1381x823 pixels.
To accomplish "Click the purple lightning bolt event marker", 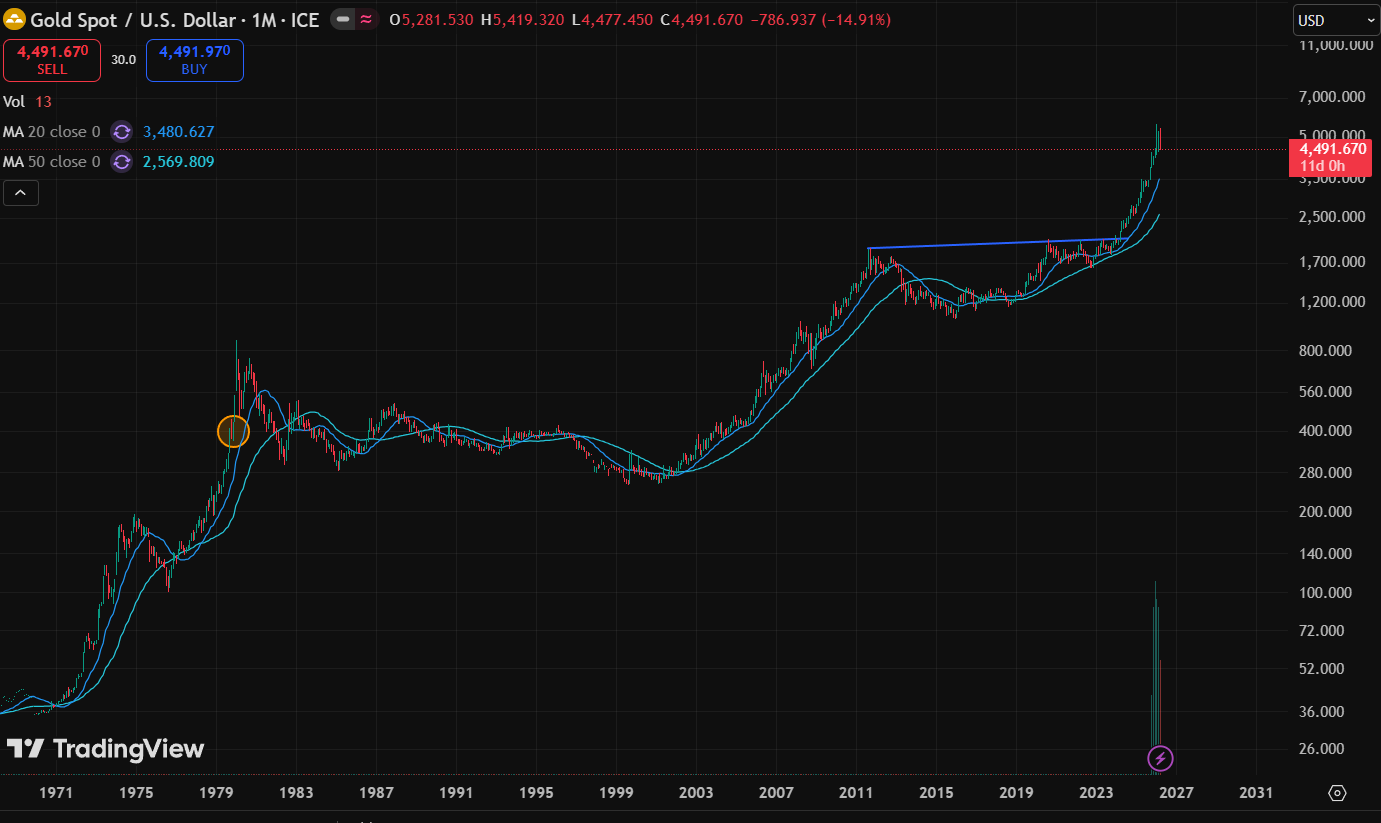I will [x=1159, y=758].
